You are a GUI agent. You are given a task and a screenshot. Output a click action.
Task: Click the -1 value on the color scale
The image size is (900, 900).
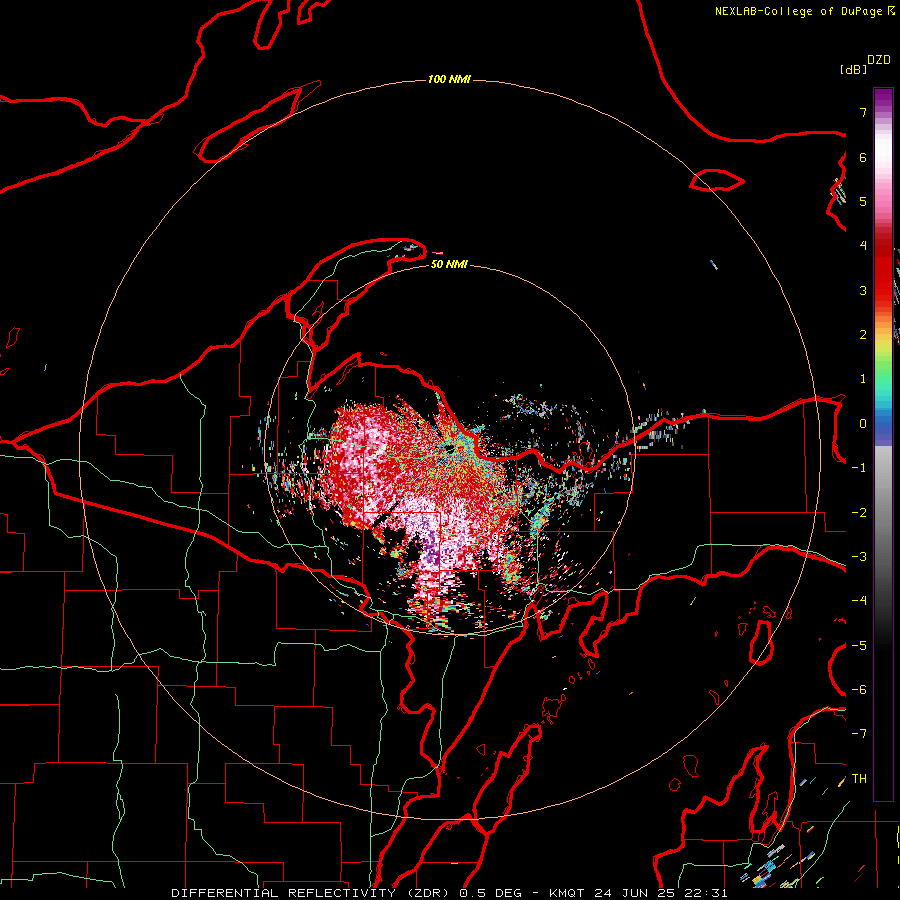pos(859,468)
